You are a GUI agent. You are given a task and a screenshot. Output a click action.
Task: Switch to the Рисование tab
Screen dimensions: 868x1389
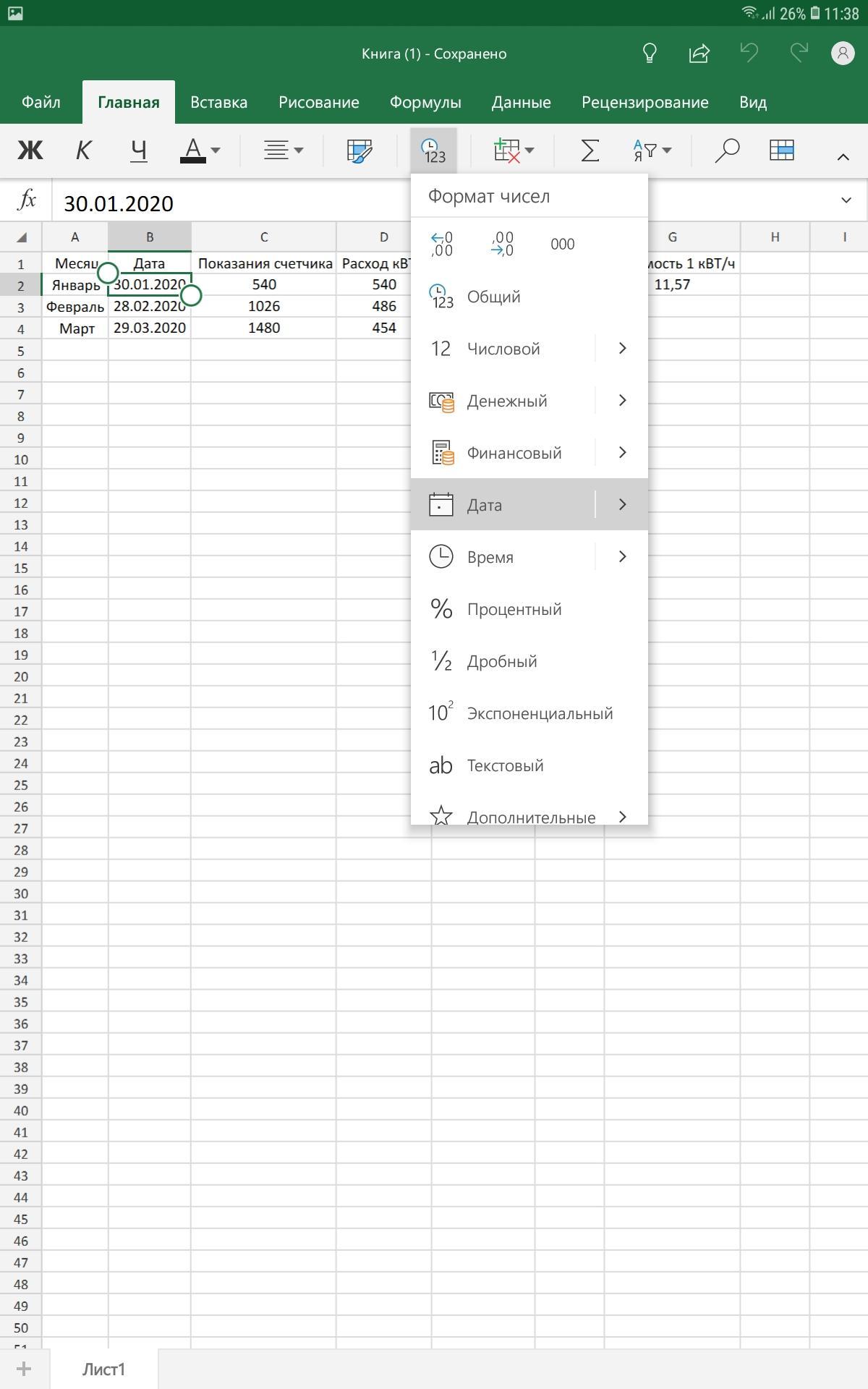tap(319, 102)
